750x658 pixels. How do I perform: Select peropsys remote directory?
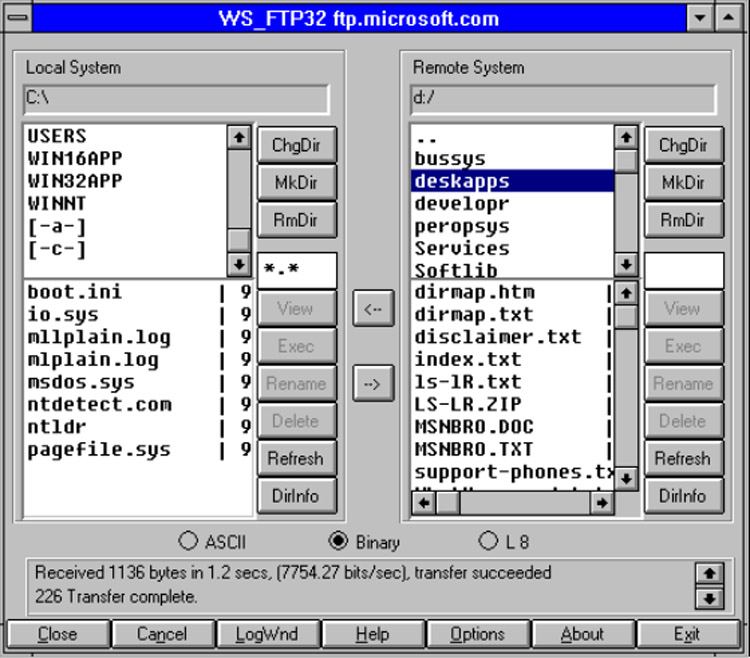(512, 226)
